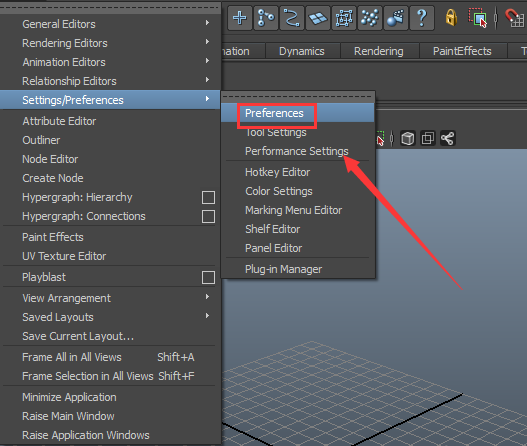Expand the Relationship Editors submenu
This screenshot has height=446, width=527.
pos(110,81)
